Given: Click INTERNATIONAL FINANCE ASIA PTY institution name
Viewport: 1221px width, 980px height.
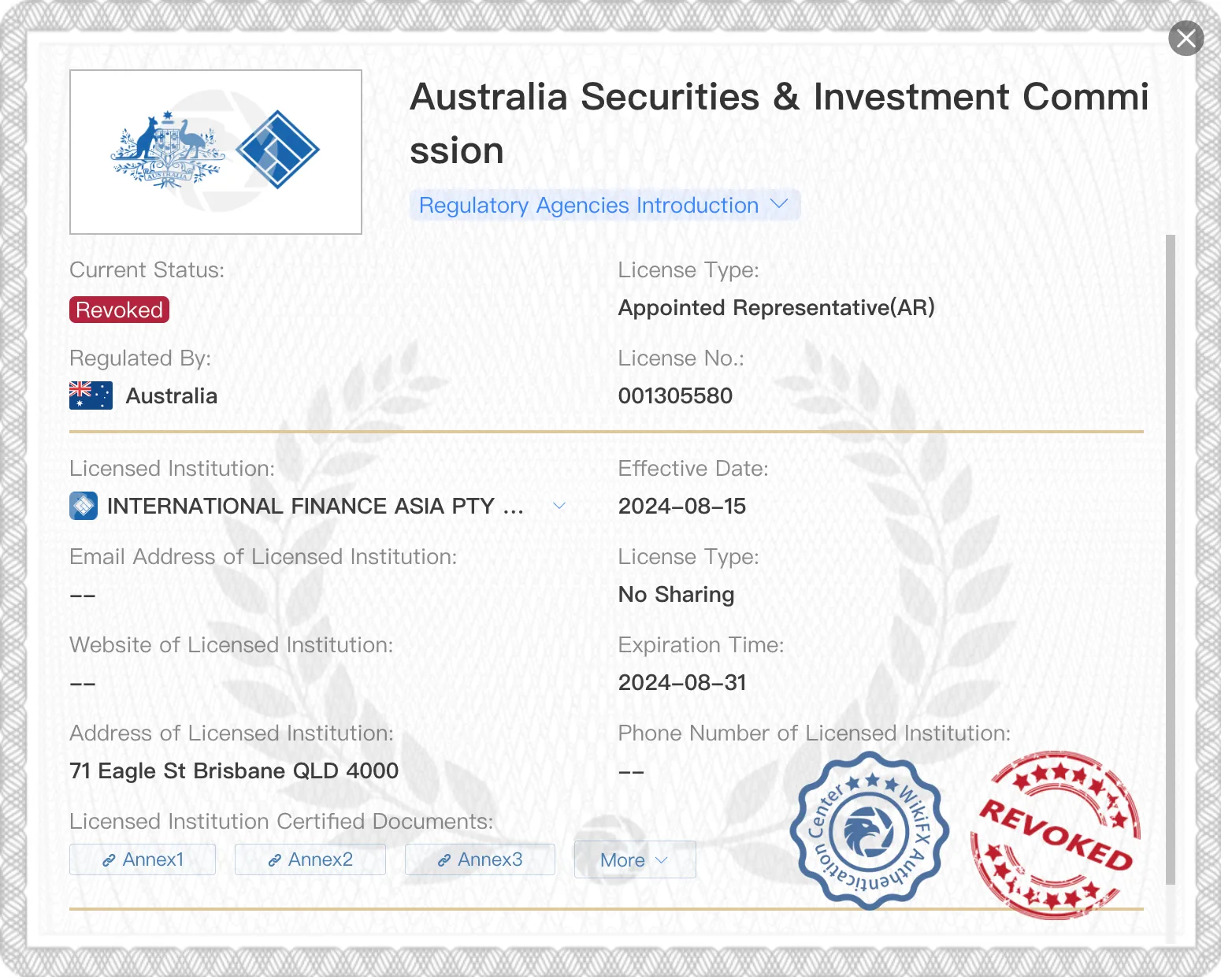Looking at the screenshot, I should click(x=315, y=506).
